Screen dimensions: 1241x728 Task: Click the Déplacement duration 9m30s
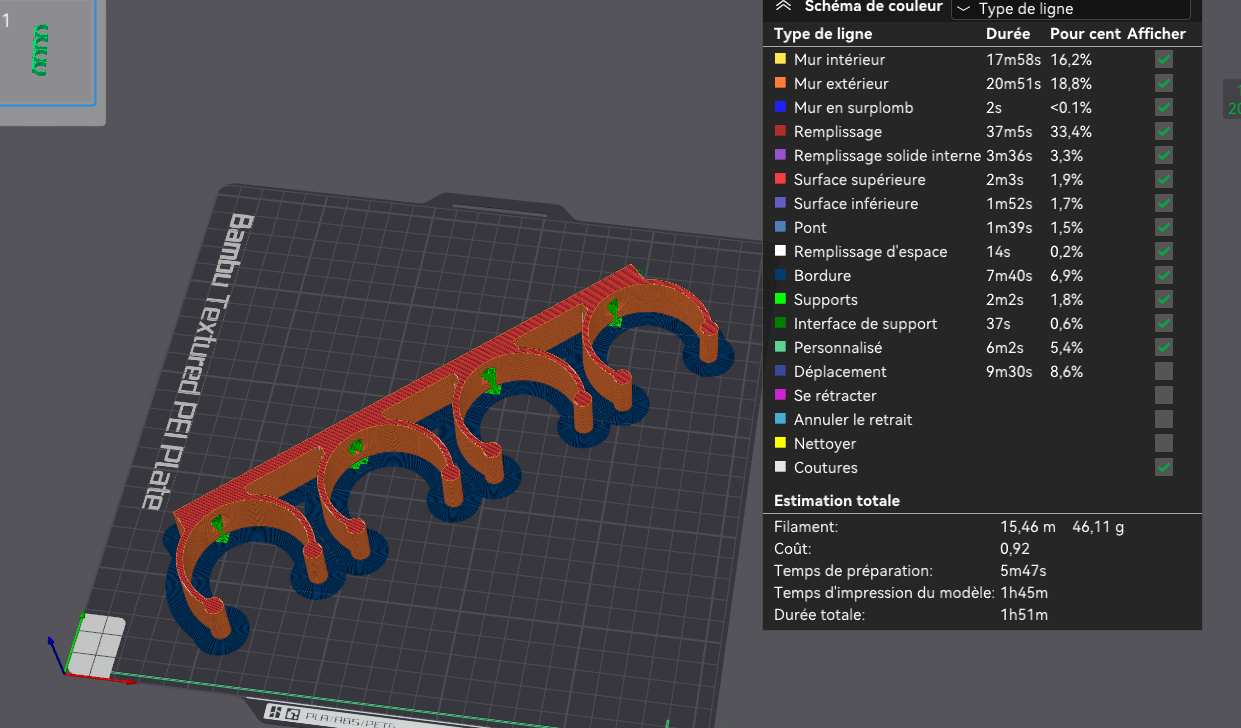[x=1010, y=372]
